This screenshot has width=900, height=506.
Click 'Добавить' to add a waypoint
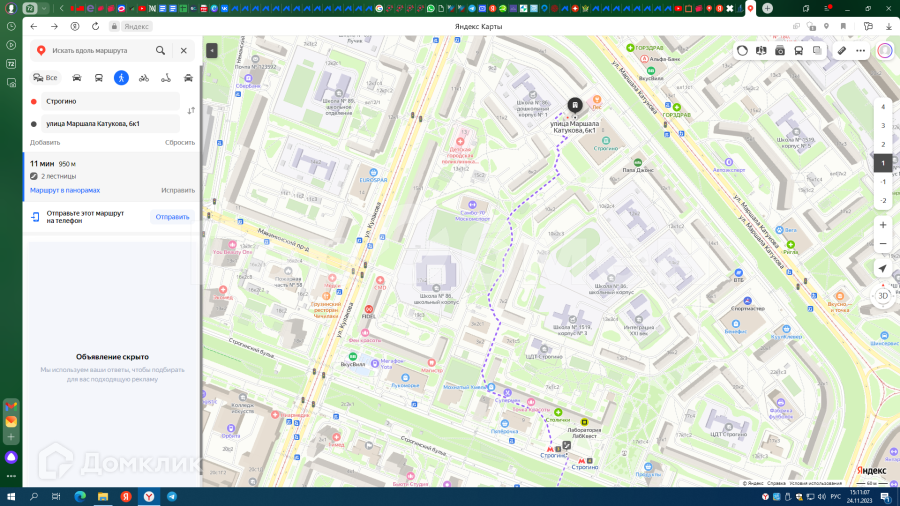click(x=45, y=142)
